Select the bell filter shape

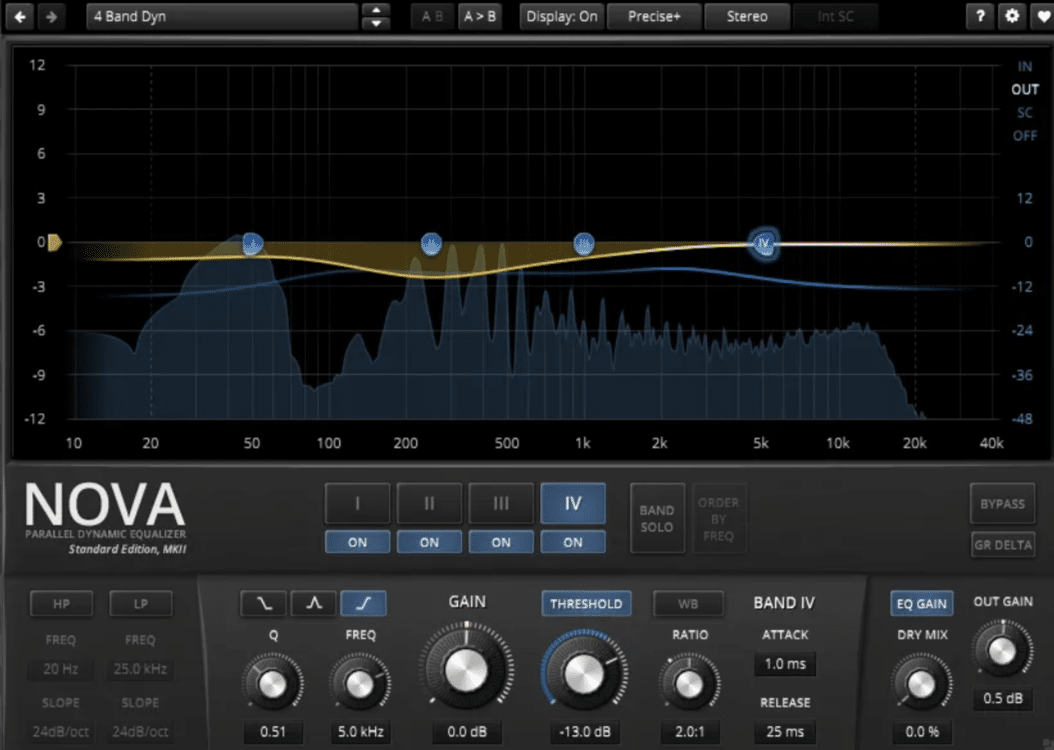coord(313,603)
